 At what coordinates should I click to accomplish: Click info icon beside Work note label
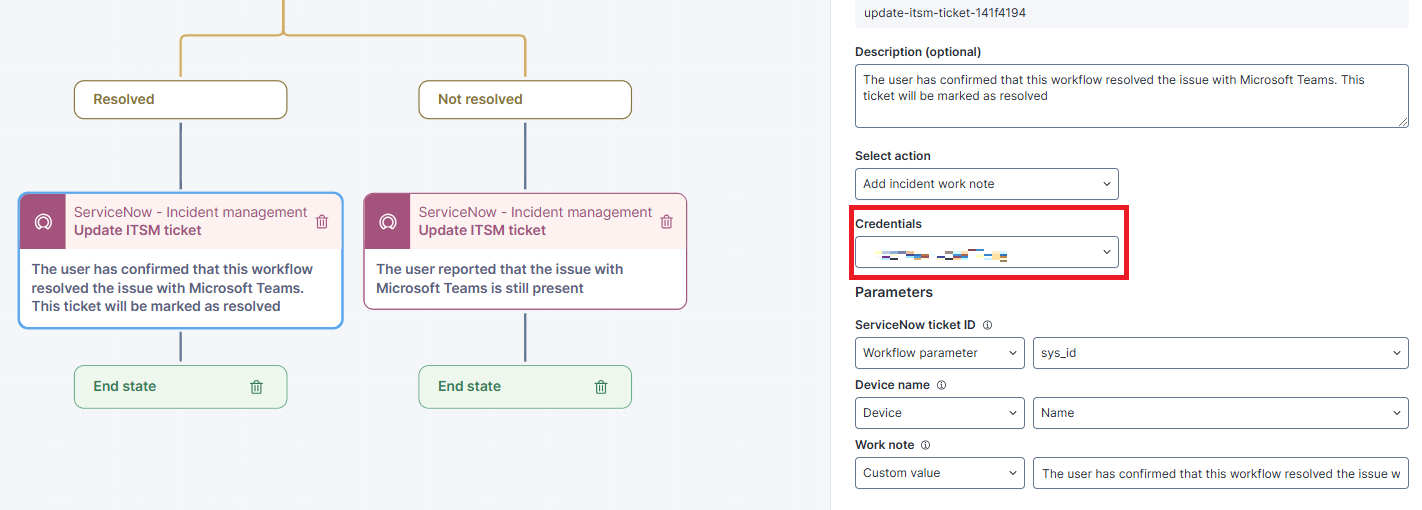click(x=925, y=445)
